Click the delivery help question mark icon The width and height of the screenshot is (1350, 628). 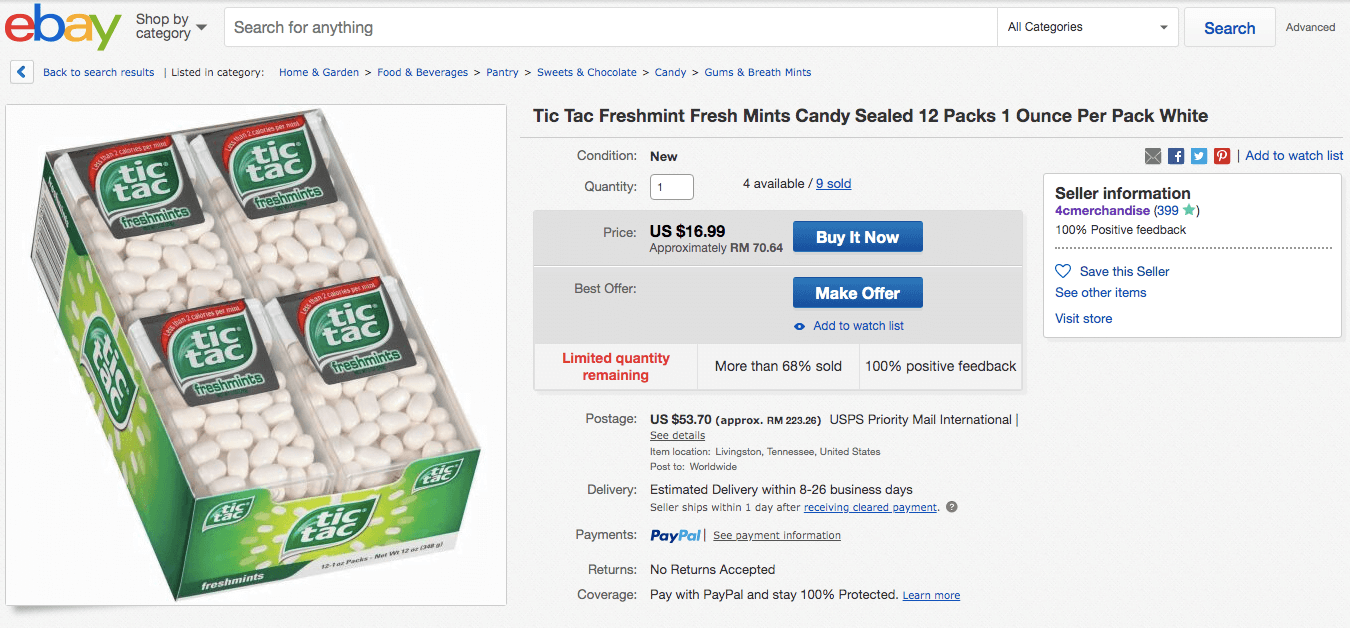(952, 507)
